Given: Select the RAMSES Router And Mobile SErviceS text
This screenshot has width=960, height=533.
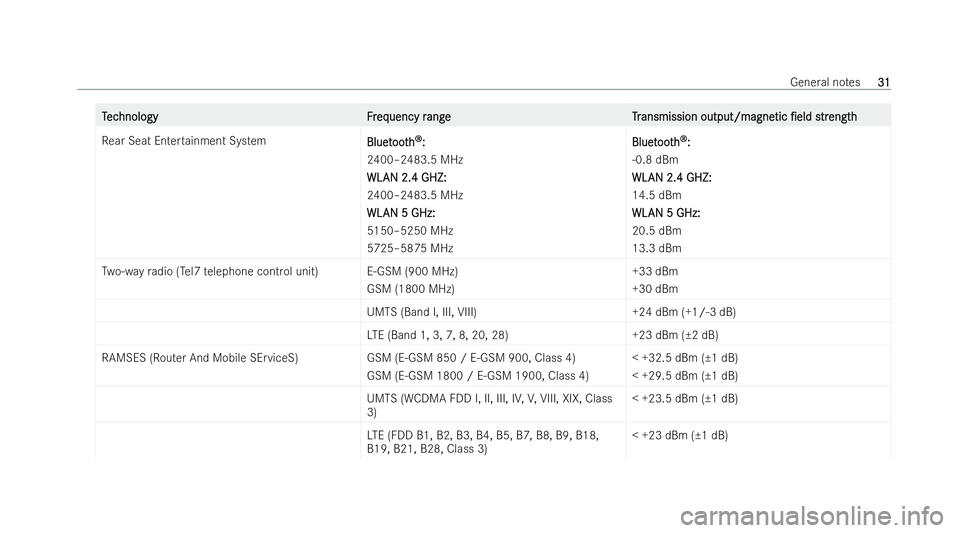Looking at the screenshot, I should point(200,358).
